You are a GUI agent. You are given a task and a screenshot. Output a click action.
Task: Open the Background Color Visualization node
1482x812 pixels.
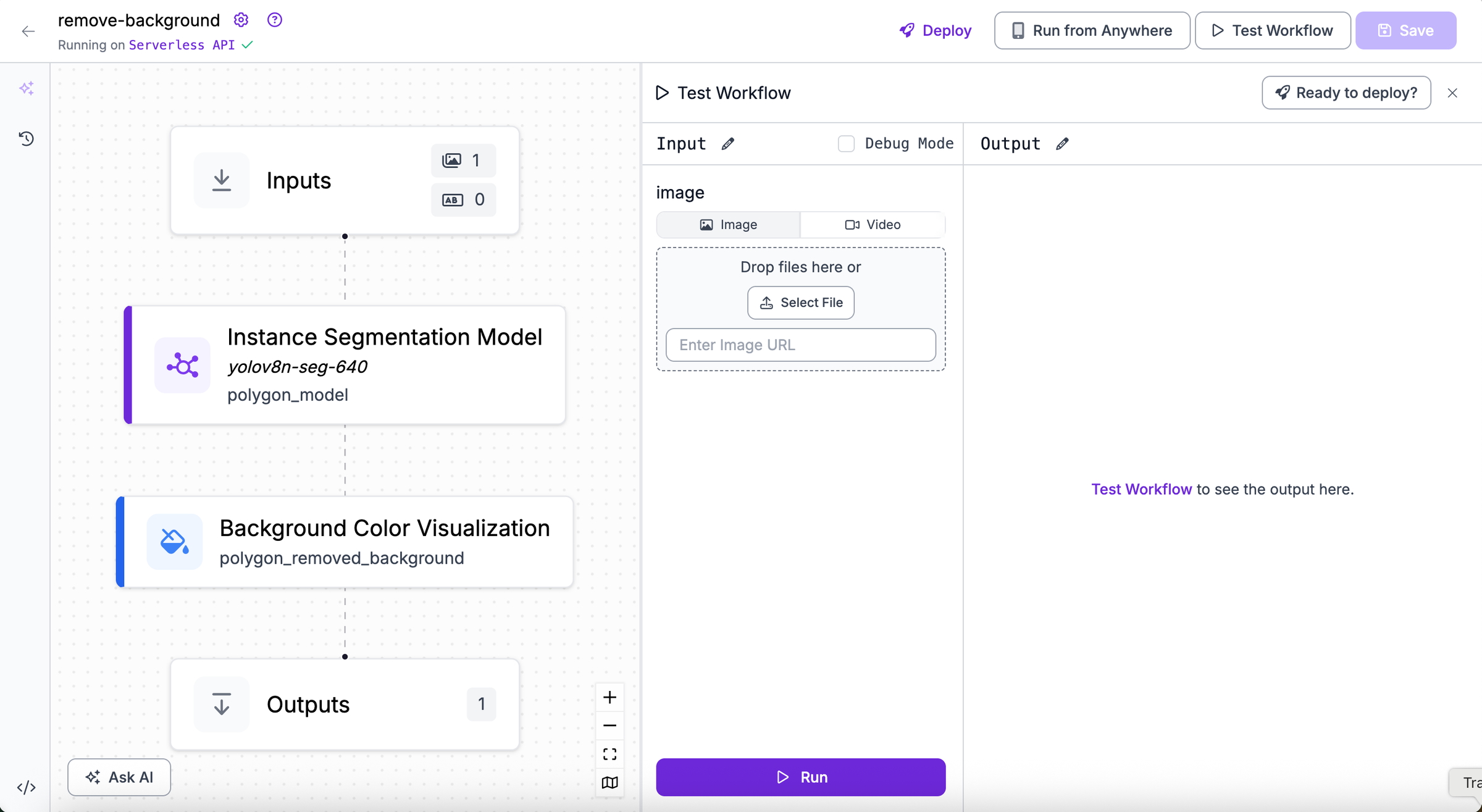point(345,542)
